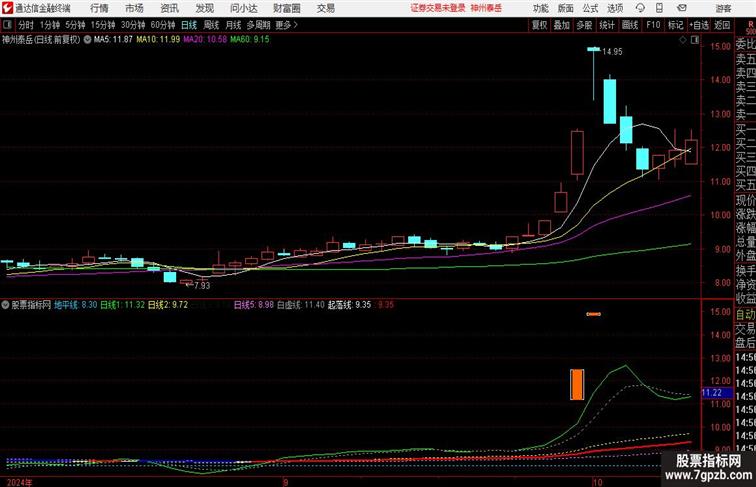Open the 交易 menu
Screen dimensions: 756x487
tap(325, 8)
